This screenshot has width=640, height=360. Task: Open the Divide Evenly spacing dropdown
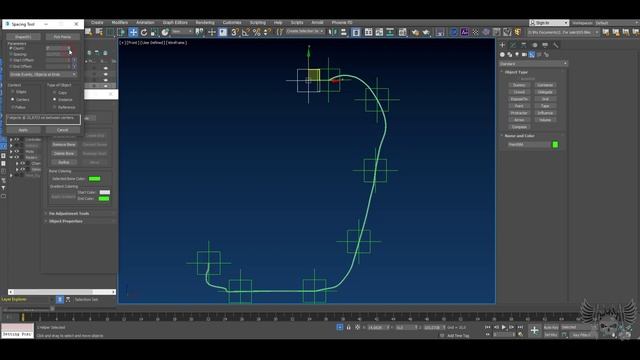43,75
